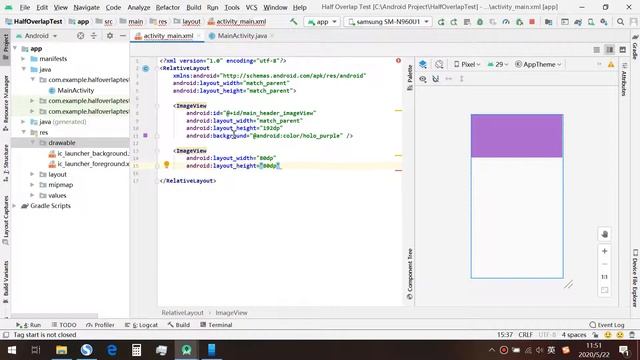Open the Analyze menu
The height and width of the screenshot is (360, 640).
(x=139, y=7)
